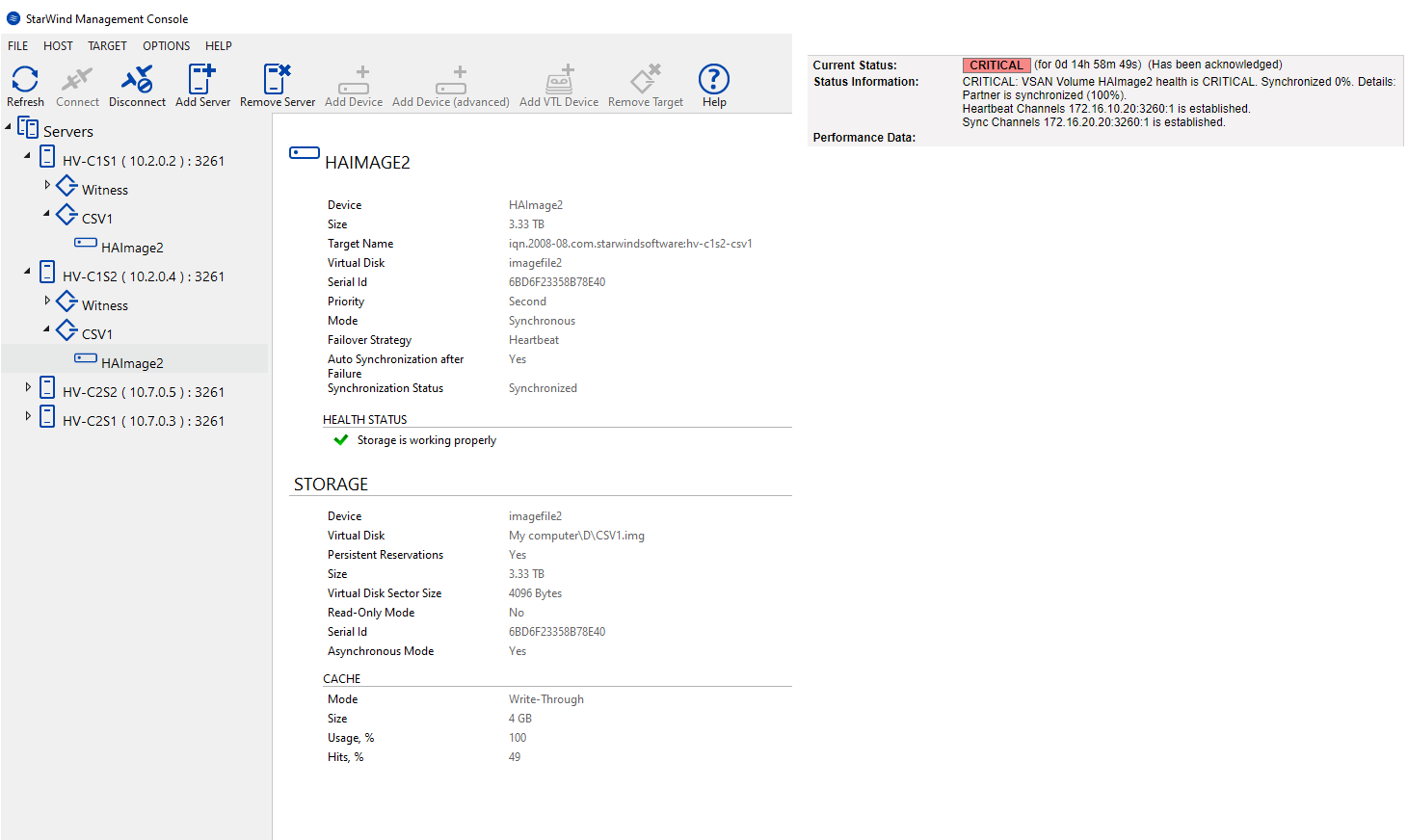Collapse the HV-C1S2 server node

click(x=27, y=271)
